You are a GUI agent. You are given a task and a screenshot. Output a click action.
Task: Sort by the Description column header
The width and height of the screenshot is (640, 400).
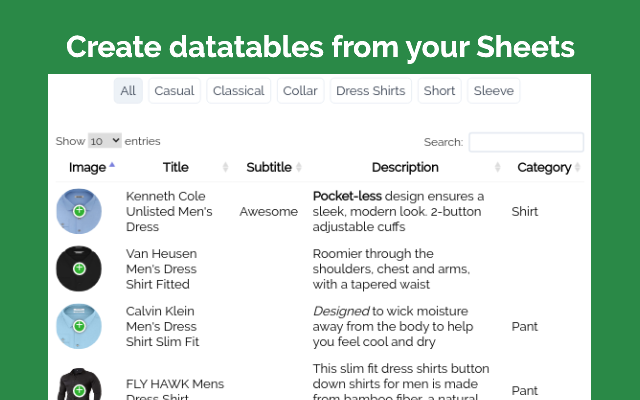click(405, 168)
